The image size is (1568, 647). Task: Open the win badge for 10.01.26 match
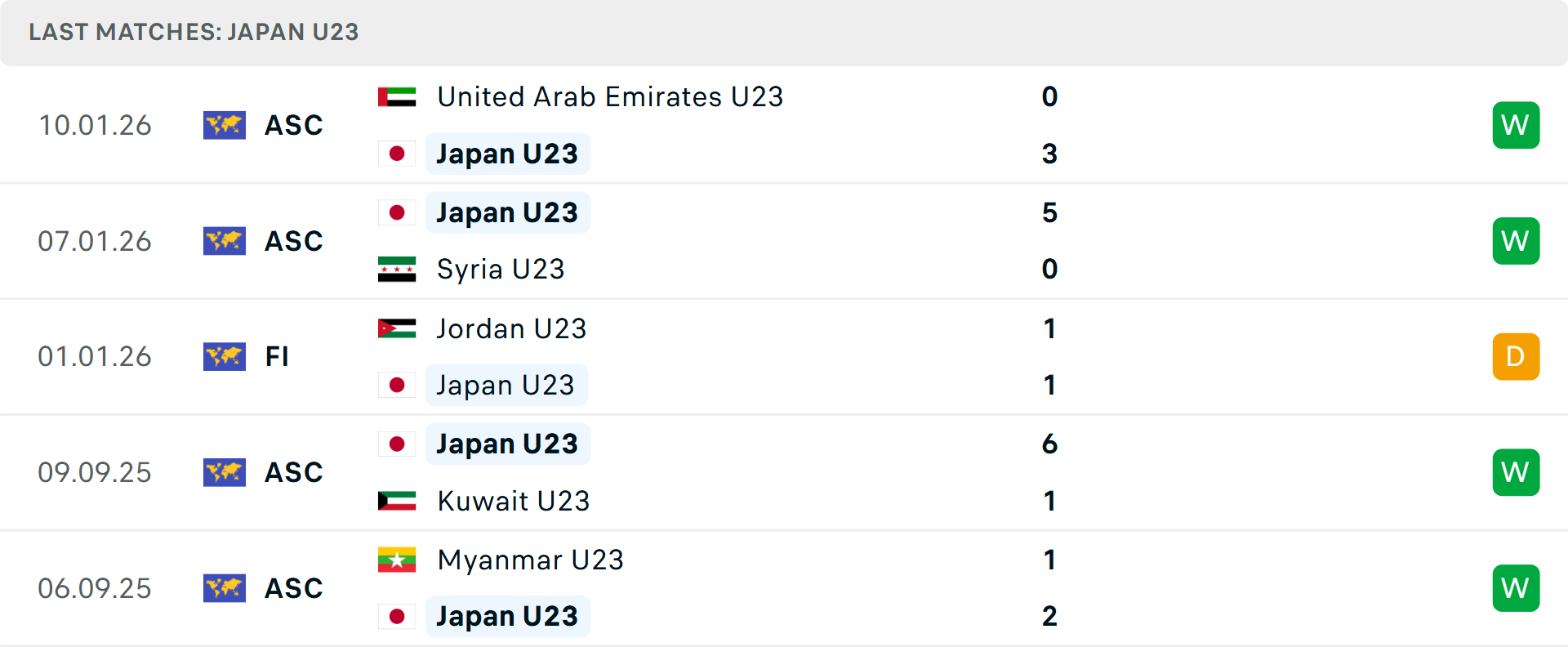pos(1516,125)
